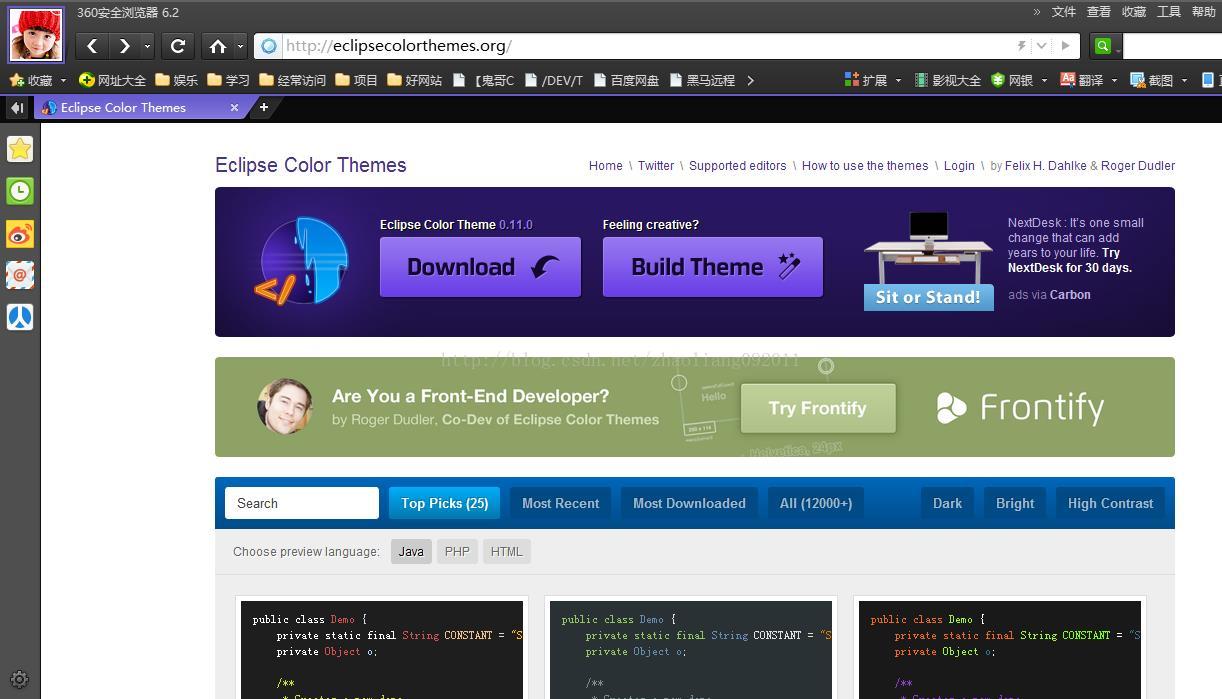This screenshot has width=1222, height=699.
Task: Filter themes by High Contrast
Action: [1110, 503]
